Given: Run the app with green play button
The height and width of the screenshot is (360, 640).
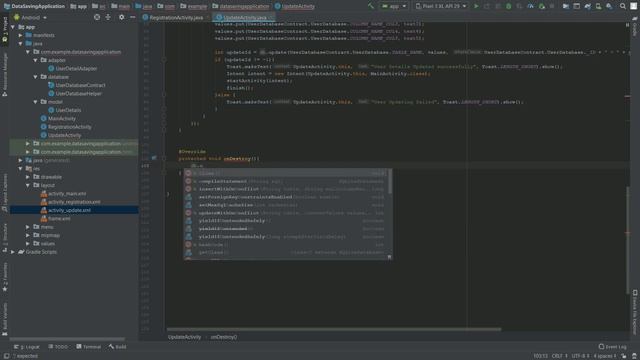Looking at the screenshot, I should tap(476, 6).
